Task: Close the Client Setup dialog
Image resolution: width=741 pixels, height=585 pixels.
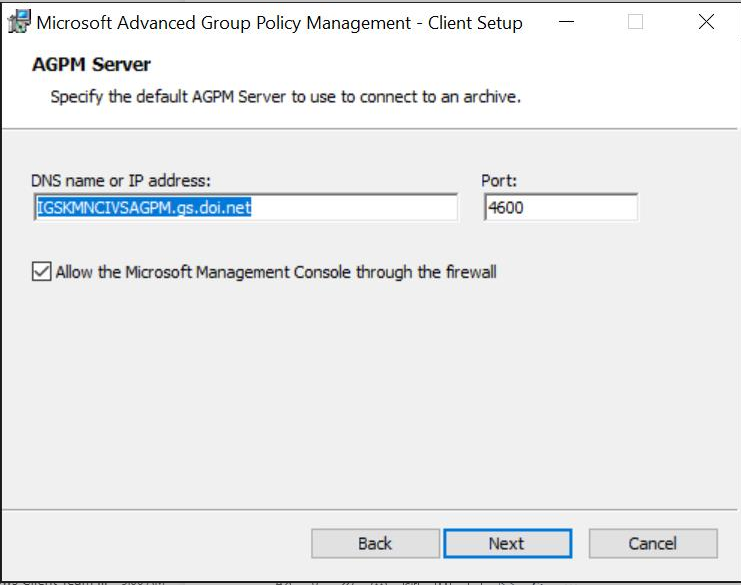Action: coord(706,22)
